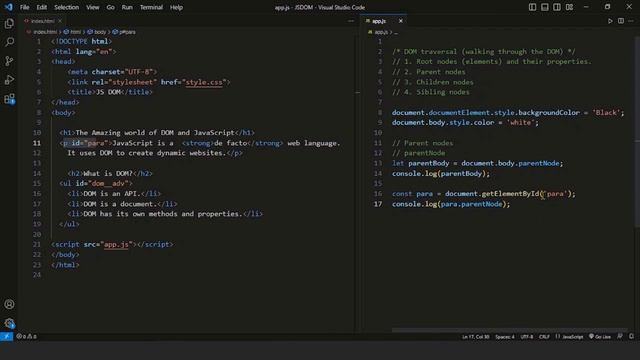
Task: Toggle the secondary side bar layout icon
Action: click(x=557, y=7)
